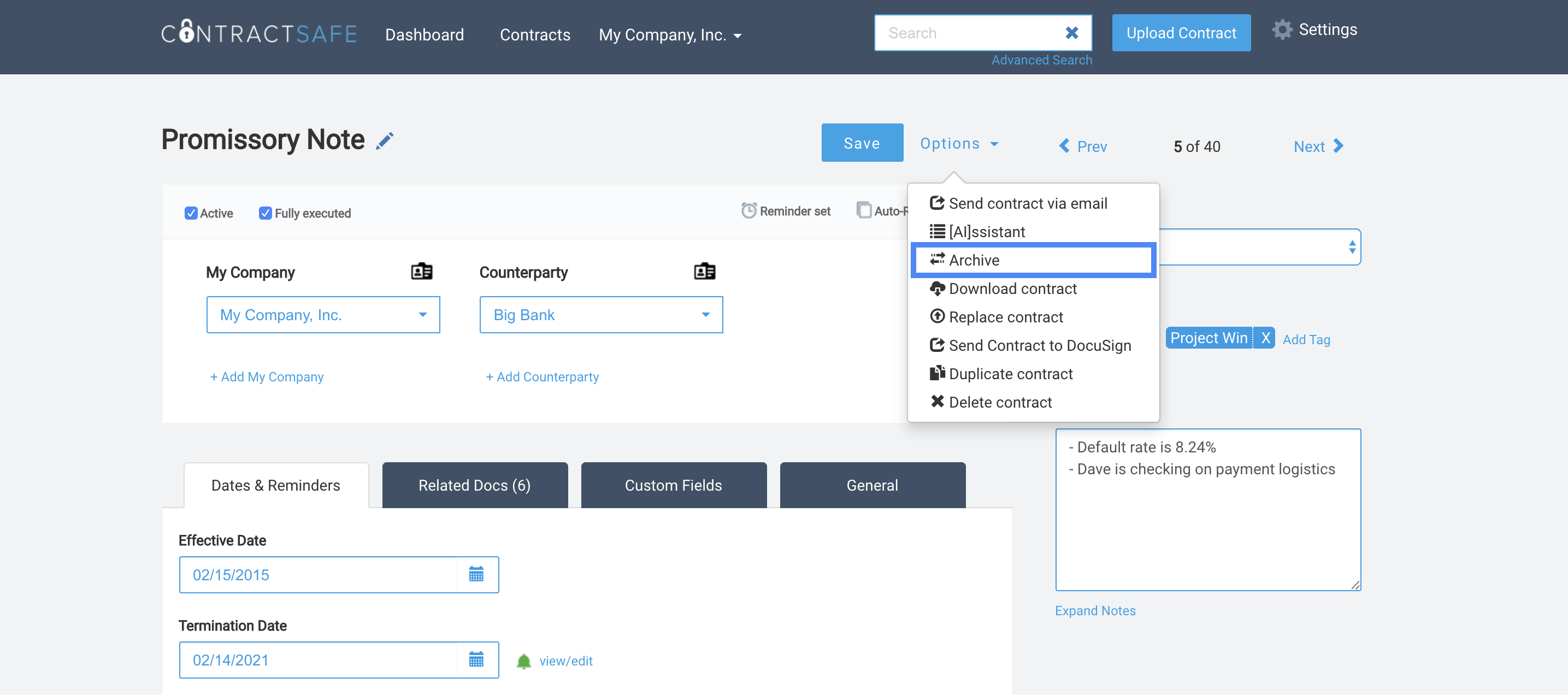Click the Save button
The image size is (1568, 695).
(862, 143)
